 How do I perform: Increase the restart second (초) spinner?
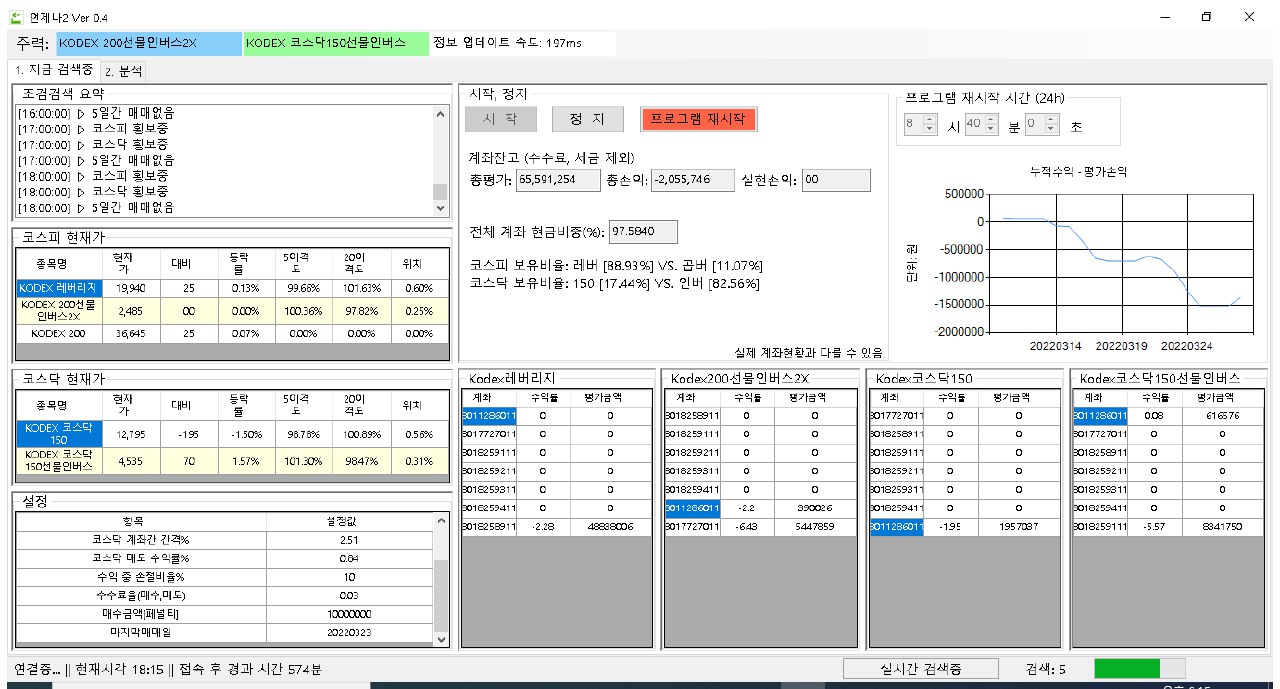(x=1052, y=119)
